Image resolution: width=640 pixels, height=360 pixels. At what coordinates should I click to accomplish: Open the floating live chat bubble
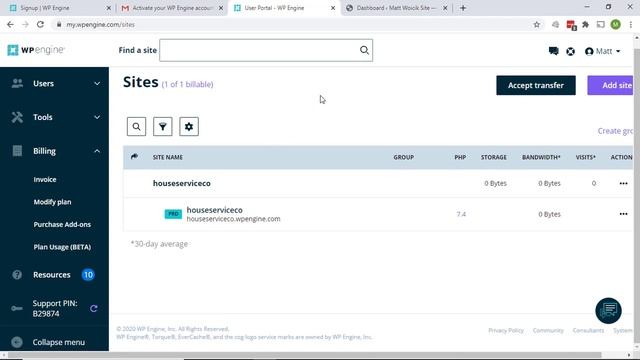pyautogui.click(x=608, y=311)
